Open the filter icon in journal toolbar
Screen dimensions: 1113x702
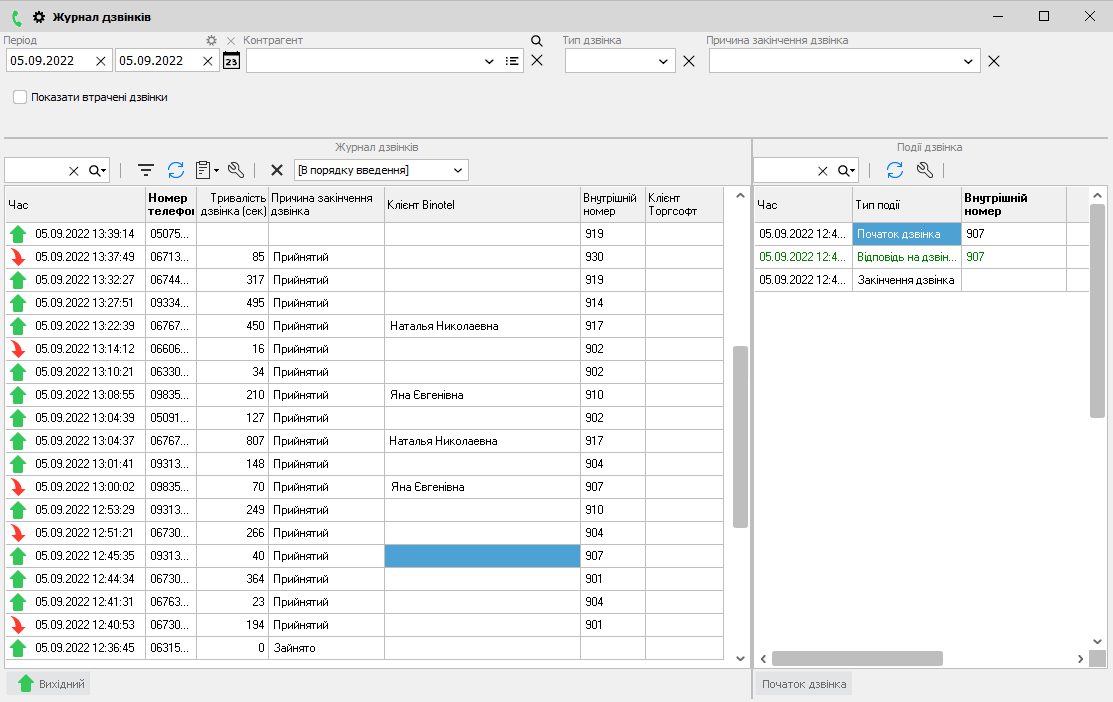click(x=146, y=170)
